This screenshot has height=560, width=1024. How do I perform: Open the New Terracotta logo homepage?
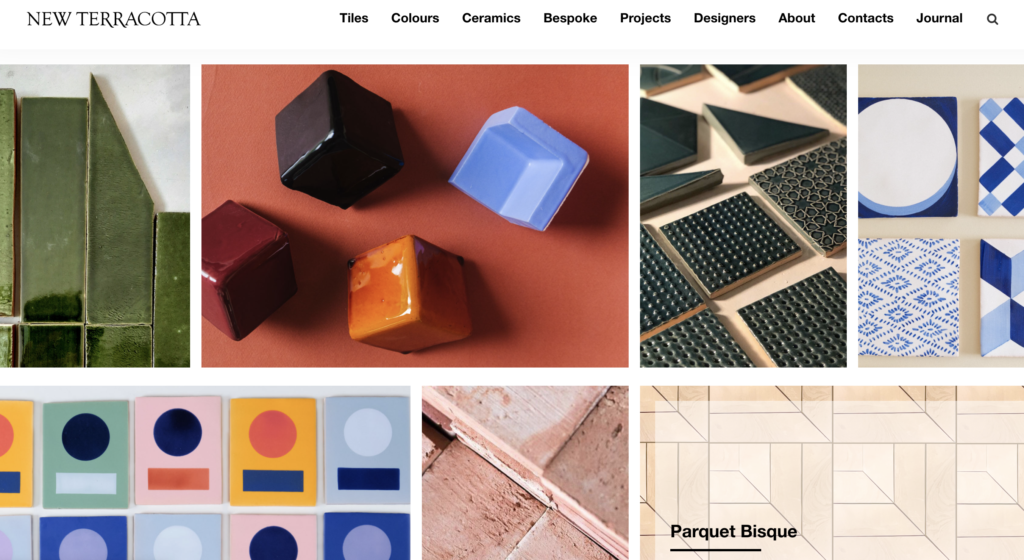[x=114, y=19]
